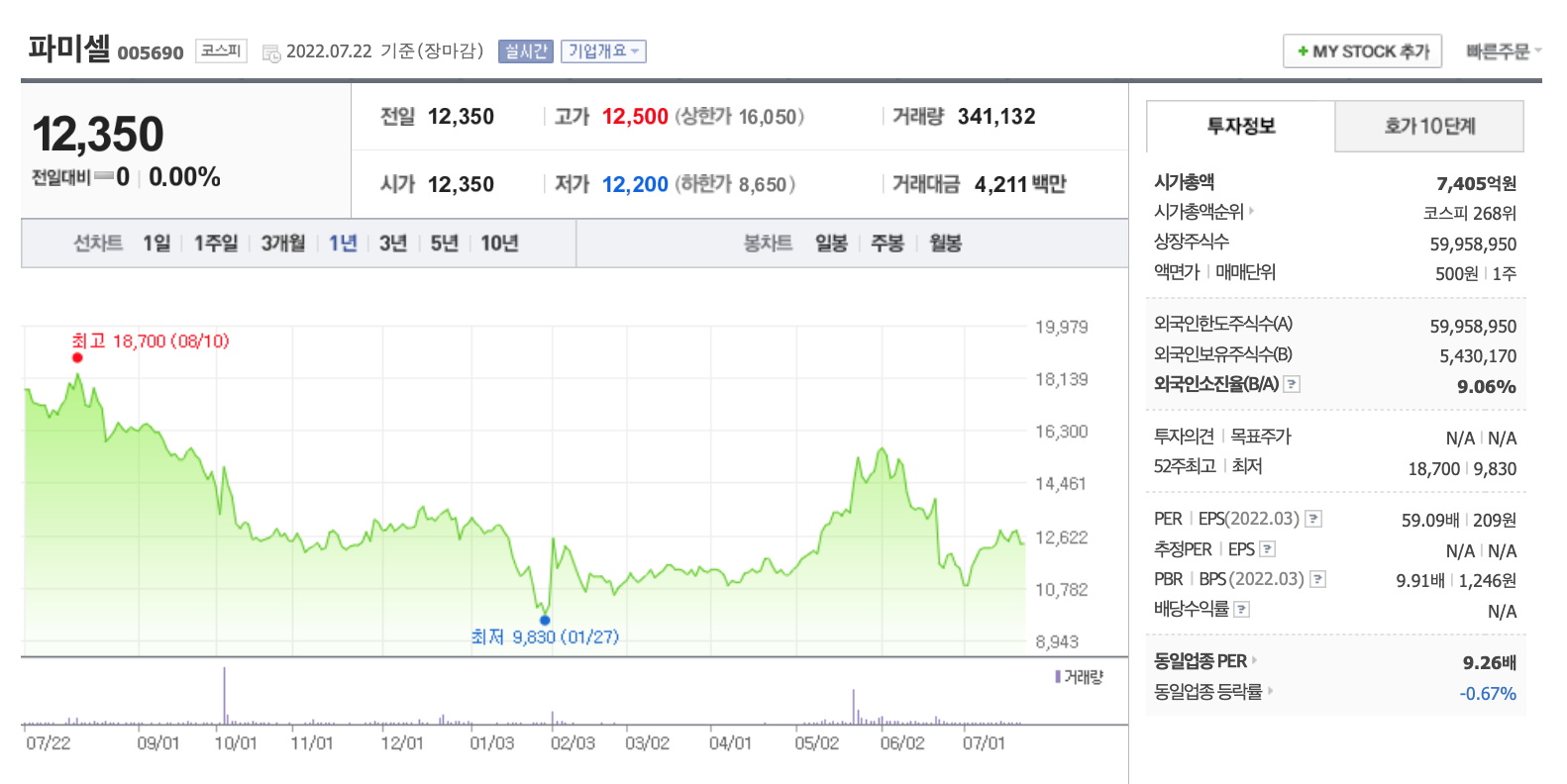Viewport: 1567px width, 784px height.
Task: Click the 투자의견 link
Action: (1184, 437)
